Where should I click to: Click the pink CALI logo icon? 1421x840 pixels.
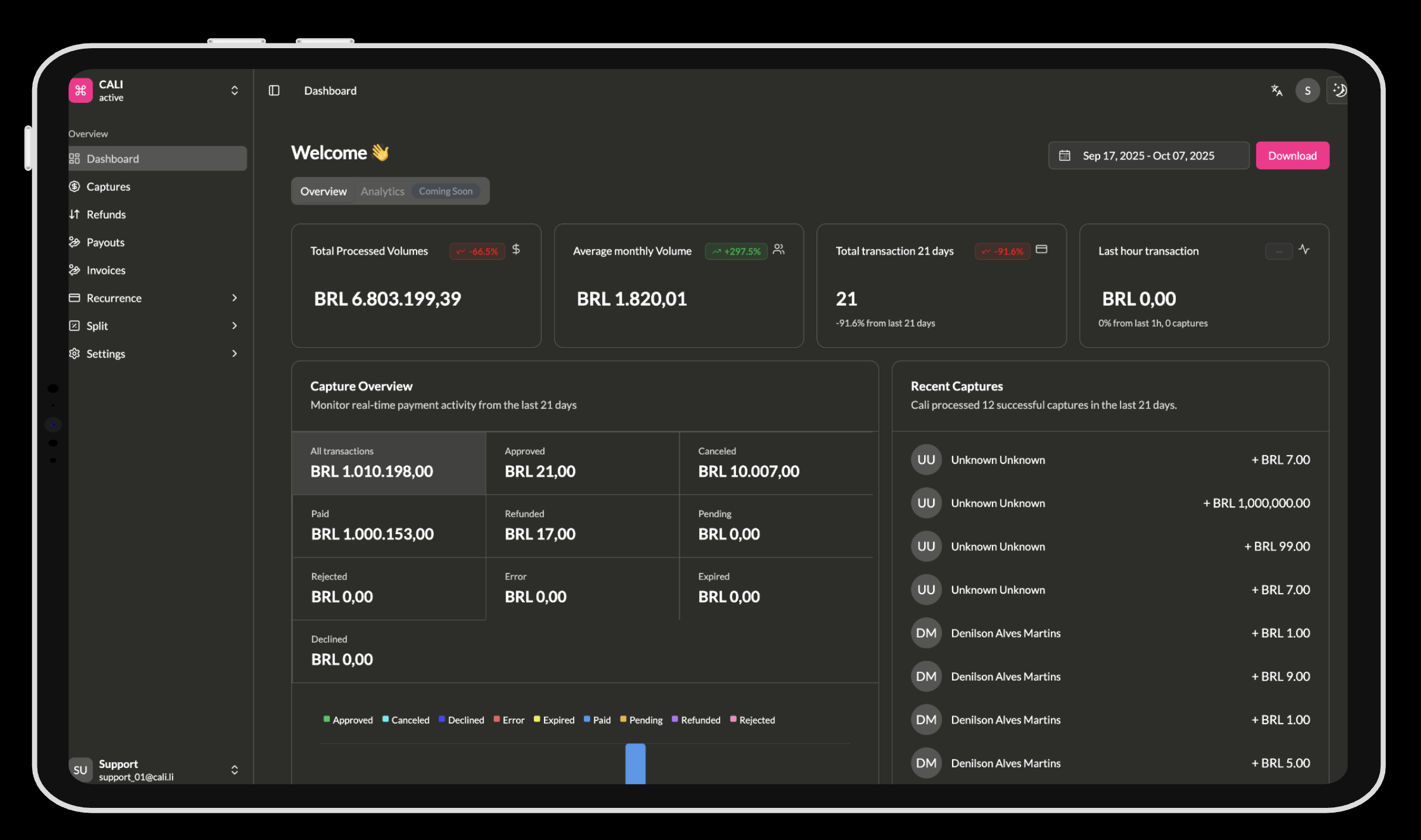[x=80, y=90]
